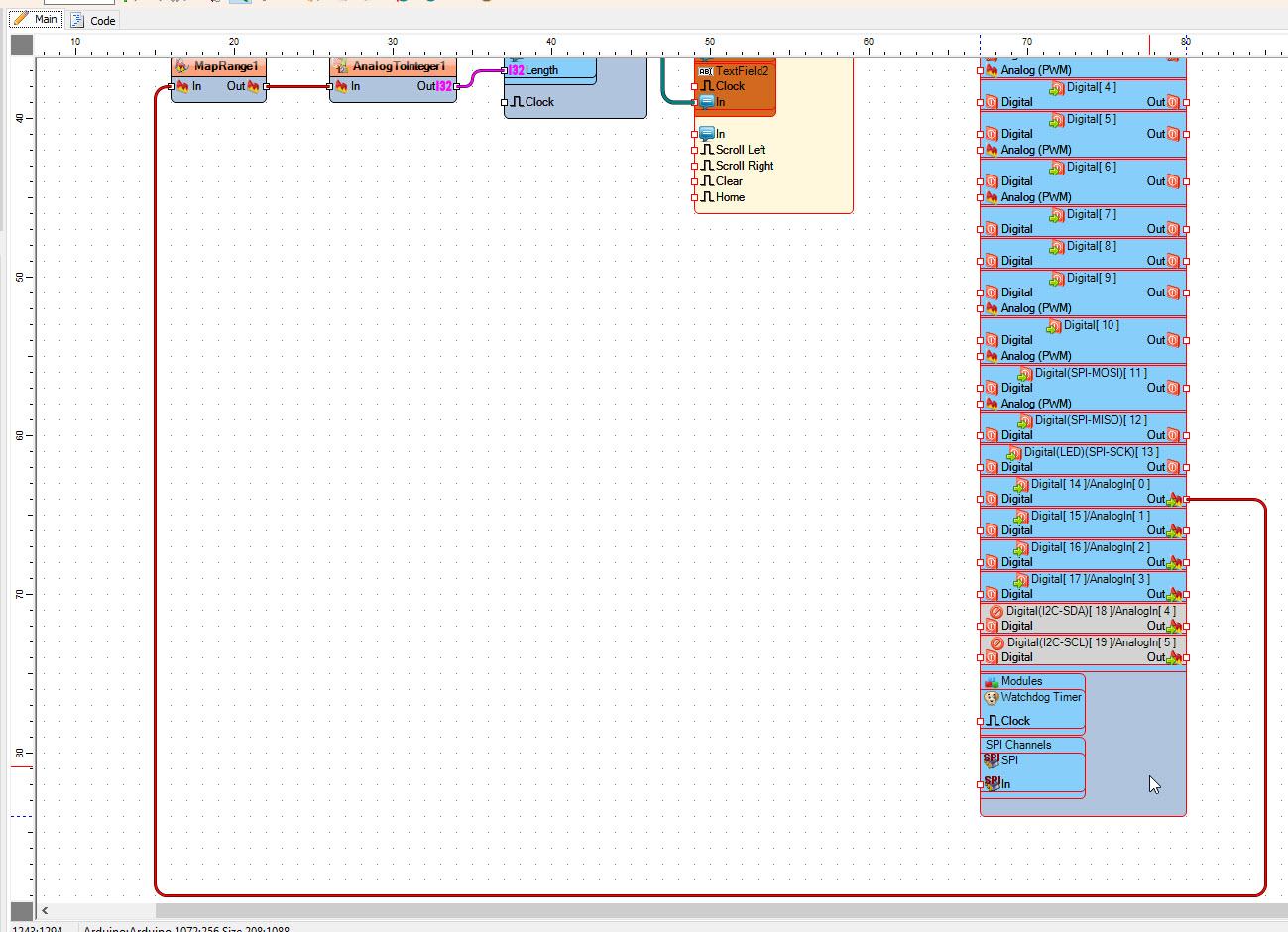1288x932 pixels.
Task: Select the Digital[ 4 ] channel label
Action: click(x=1091, y=87)
